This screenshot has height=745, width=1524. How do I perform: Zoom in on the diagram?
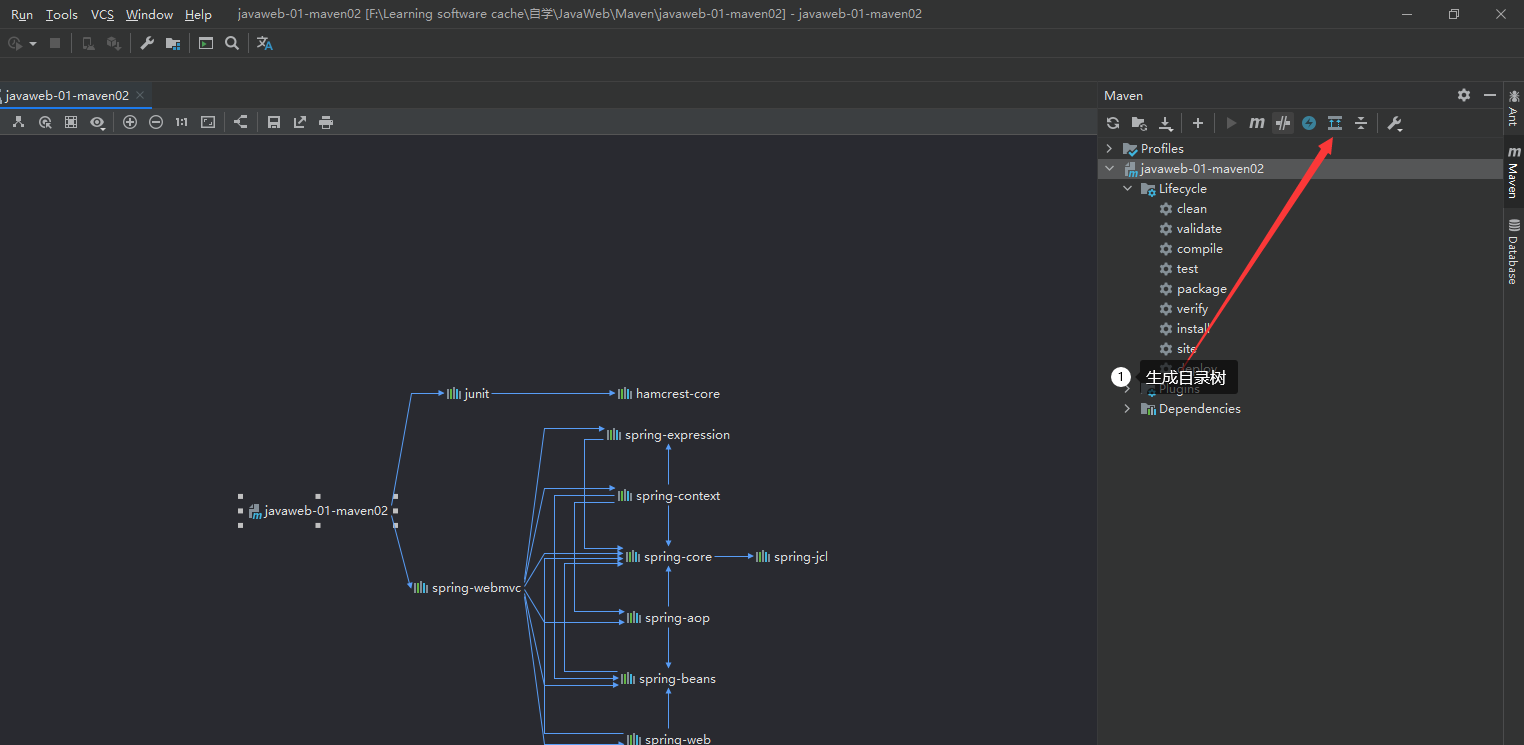pyautogui.click(x=130, y=122)
